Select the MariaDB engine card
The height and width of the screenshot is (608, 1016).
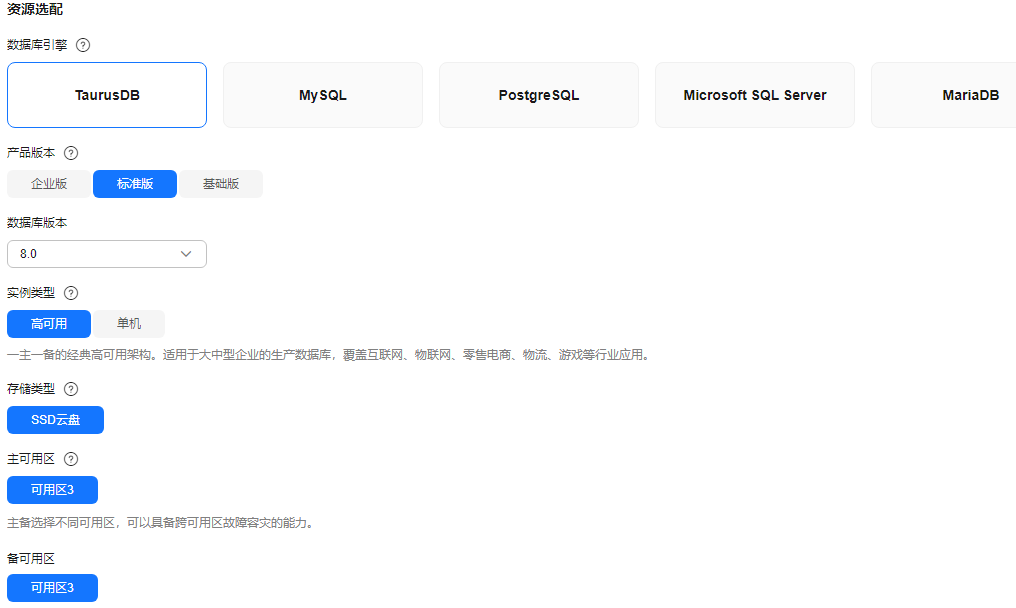point(943,95)
